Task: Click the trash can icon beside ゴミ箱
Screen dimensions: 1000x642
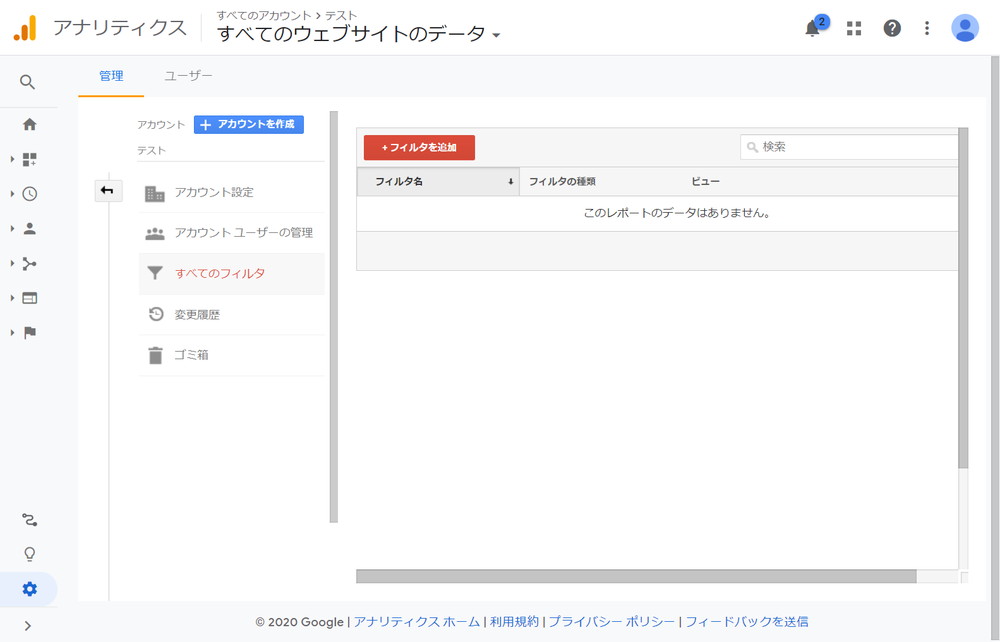Action: [x=155, y=355]
